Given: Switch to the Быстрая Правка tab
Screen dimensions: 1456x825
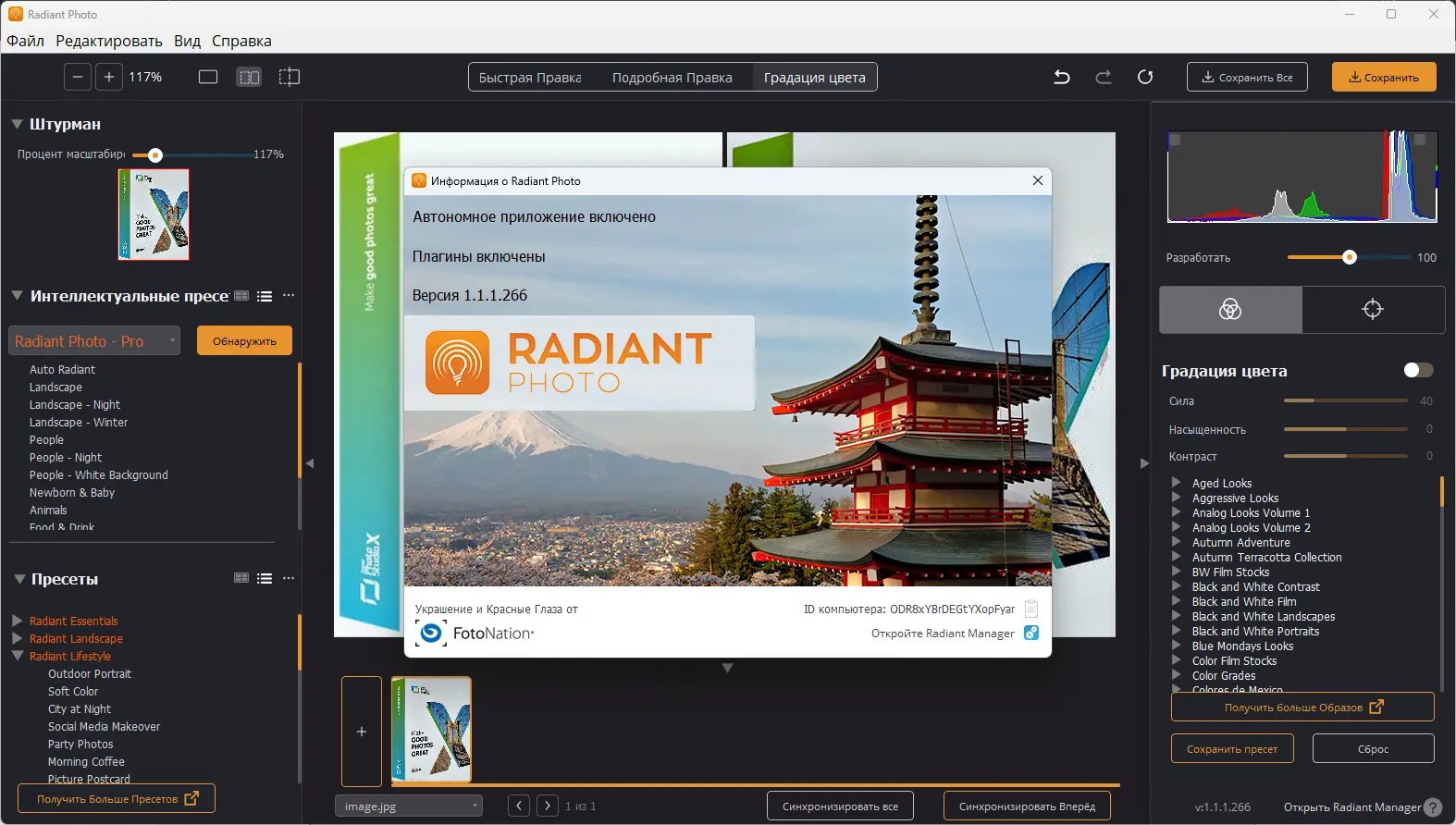Looking at the screenshot, I should [530, 78].
